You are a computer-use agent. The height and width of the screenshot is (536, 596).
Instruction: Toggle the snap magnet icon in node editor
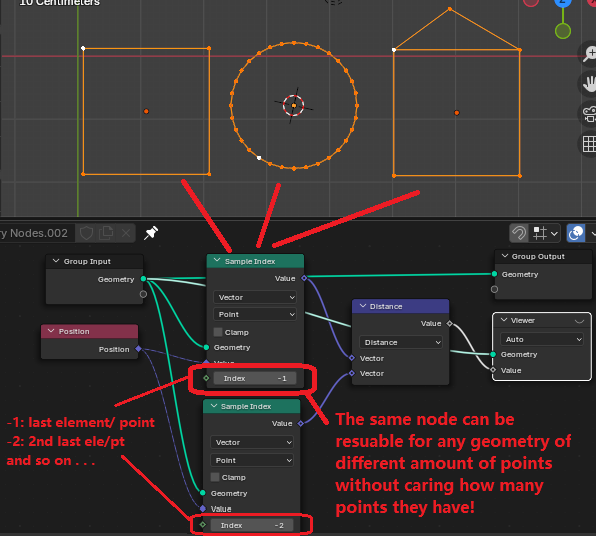[519, 233]
